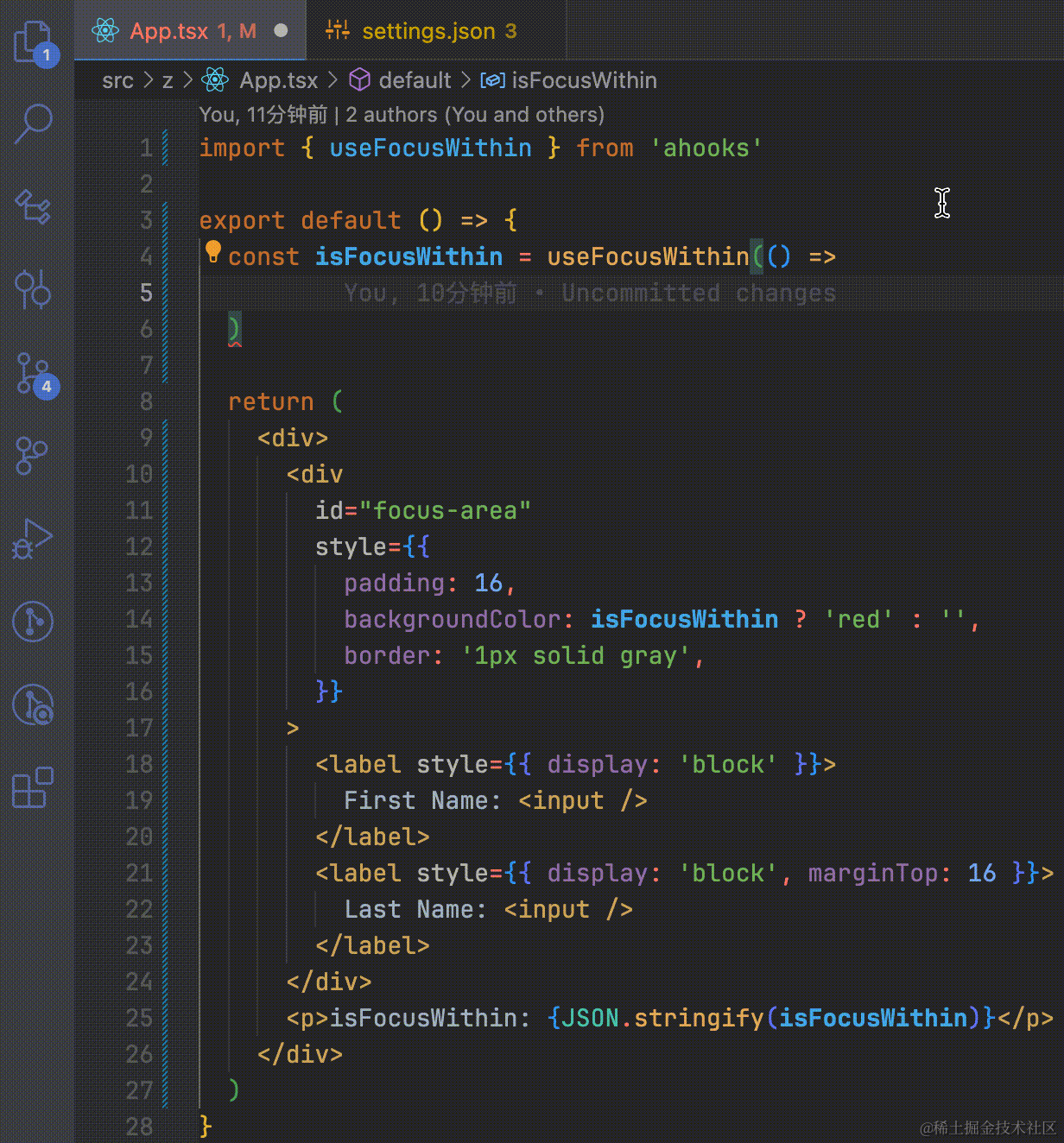The width and height of the screenshot is (1064, 1143).
Task: Select the z folder breadcrumb
Action: click(168, 80)
